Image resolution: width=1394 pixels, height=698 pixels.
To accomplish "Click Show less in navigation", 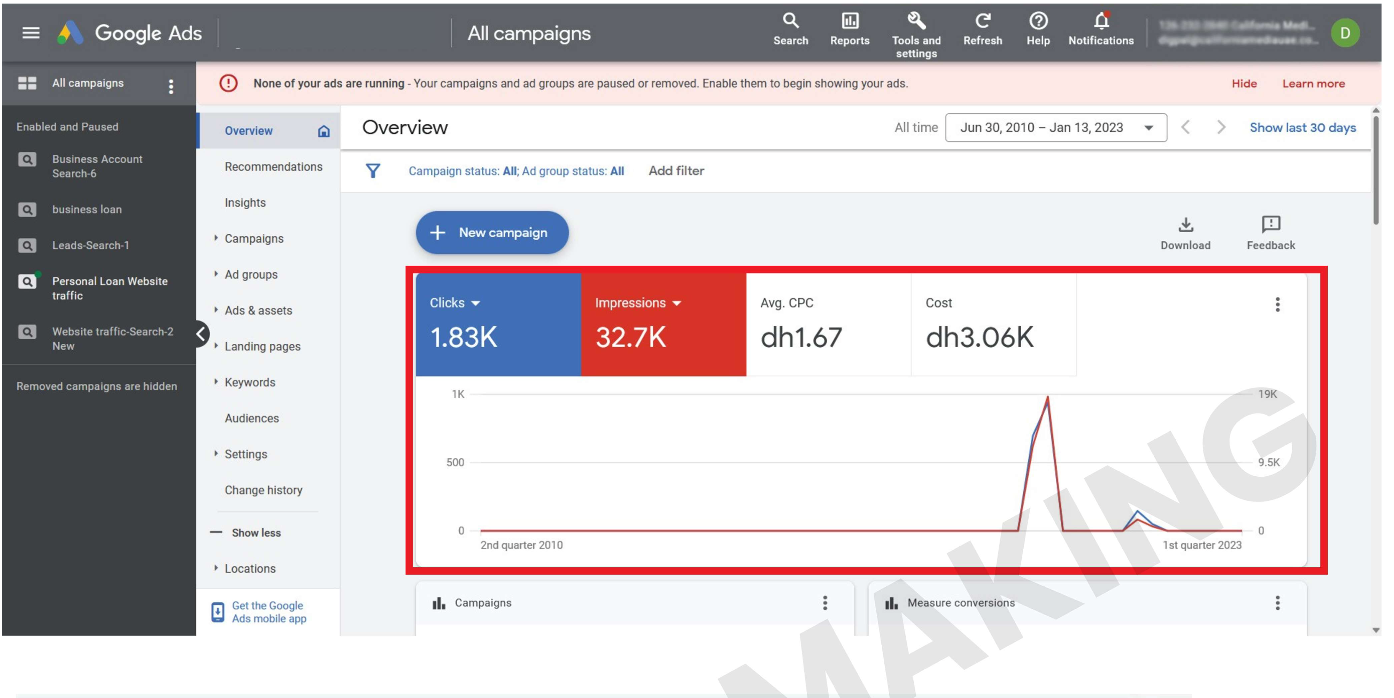I will coord(246,533).
